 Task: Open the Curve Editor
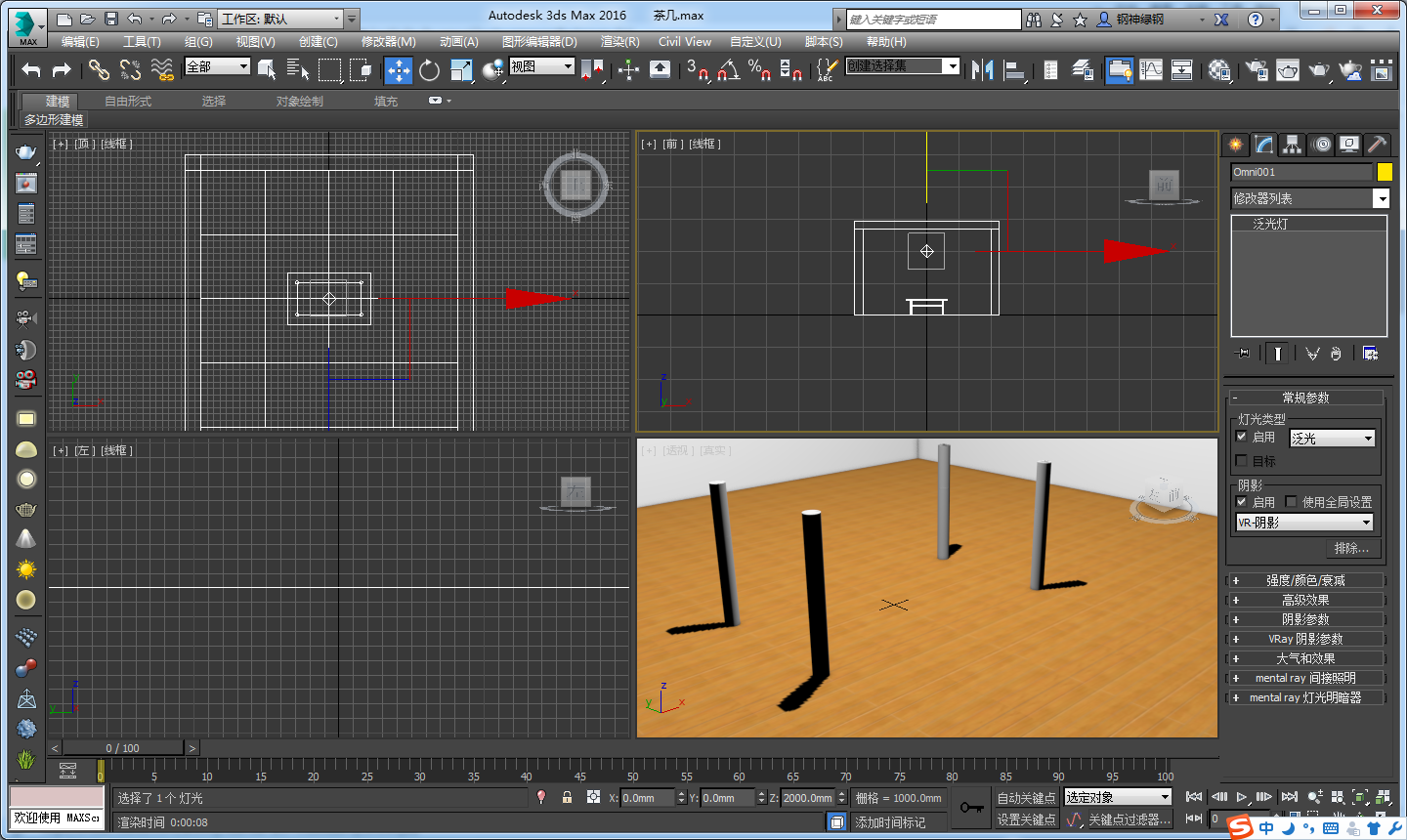point(1151,69)
